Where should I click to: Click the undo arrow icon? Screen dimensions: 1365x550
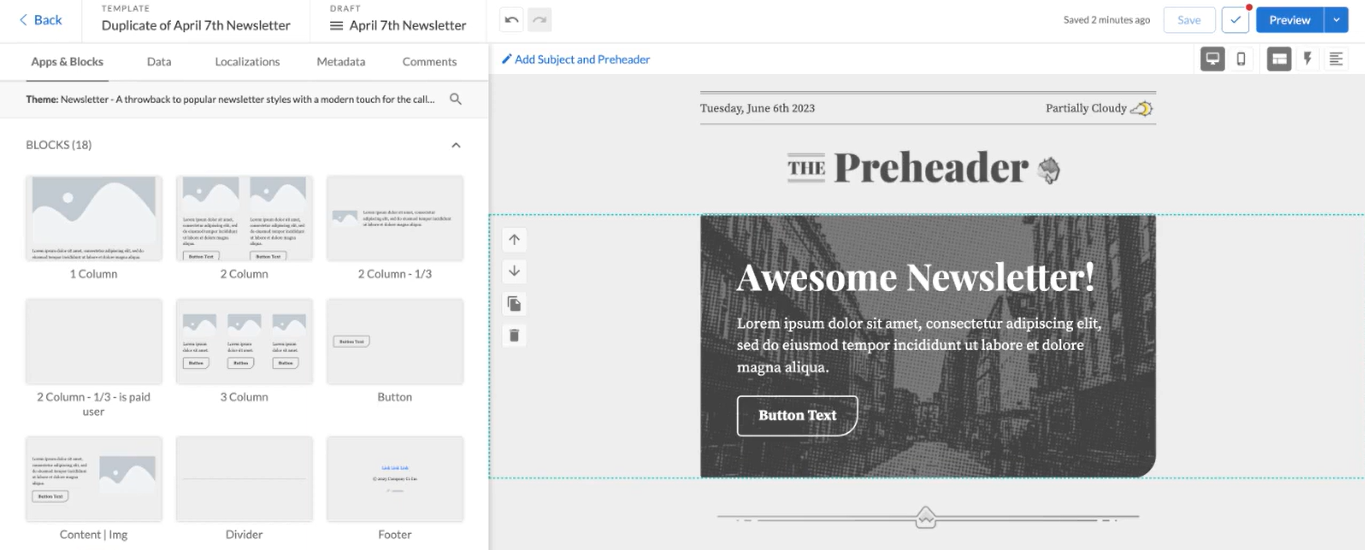[x=512, y=20]
